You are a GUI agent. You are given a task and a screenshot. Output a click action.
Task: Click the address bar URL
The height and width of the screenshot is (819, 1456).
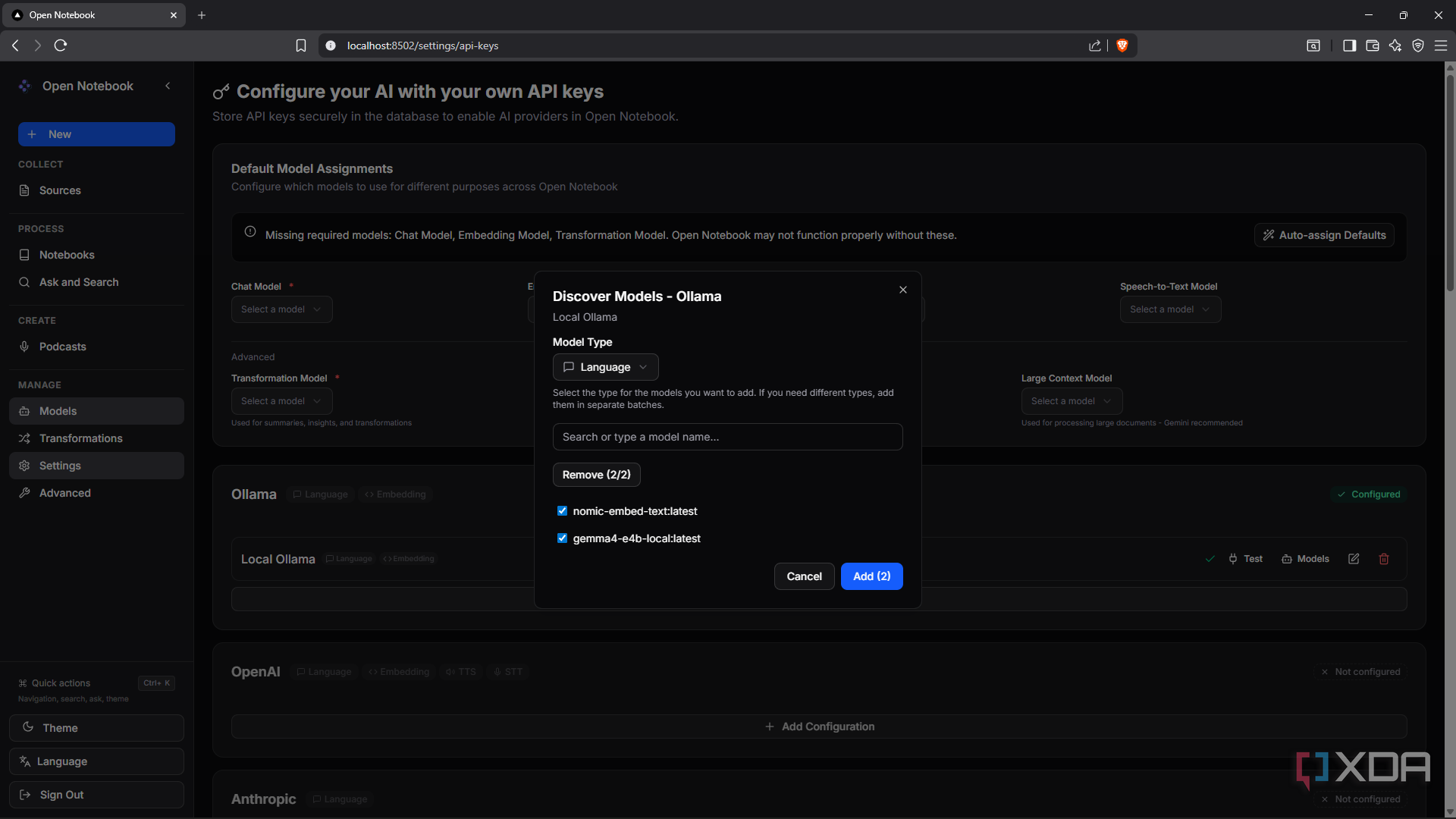pos(422,45)
